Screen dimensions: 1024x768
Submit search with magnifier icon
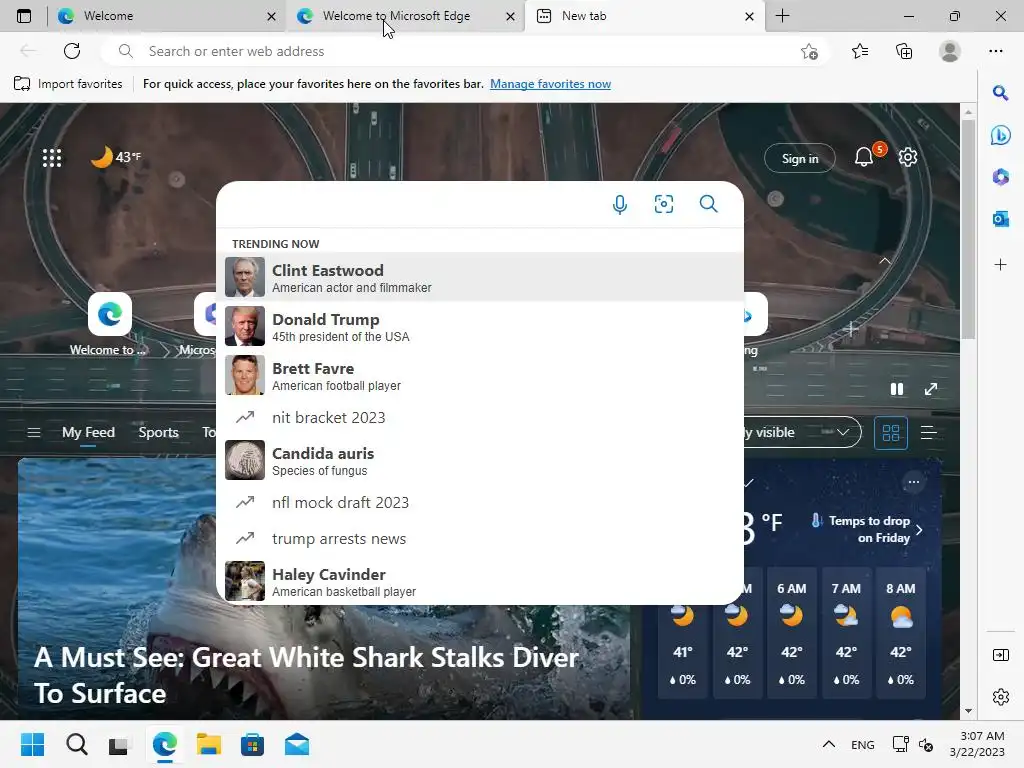click(x=709, y=204)
